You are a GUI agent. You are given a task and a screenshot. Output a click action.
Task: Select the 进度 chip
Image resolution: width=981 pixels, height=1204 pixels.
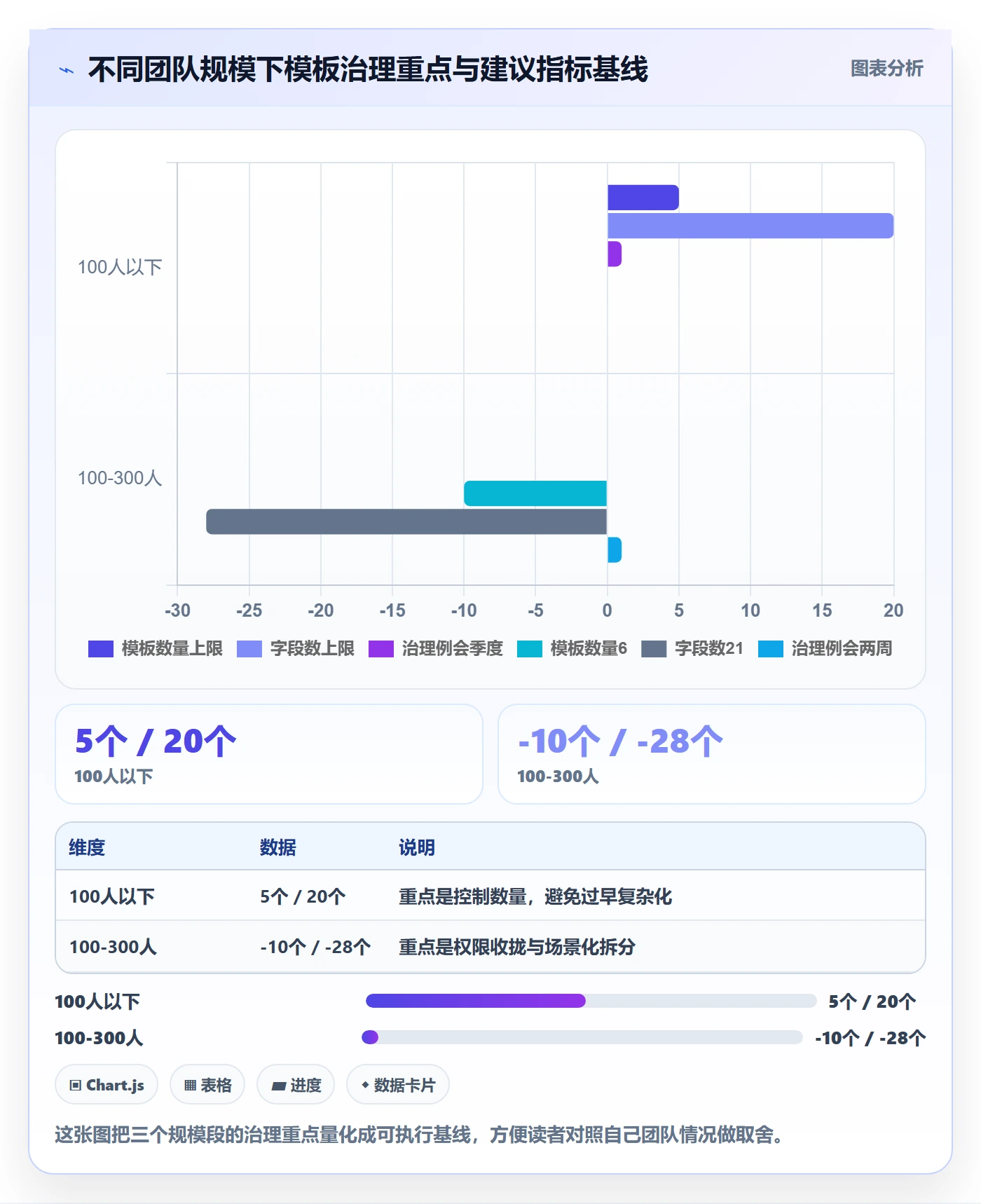[x=296, y=1085]
